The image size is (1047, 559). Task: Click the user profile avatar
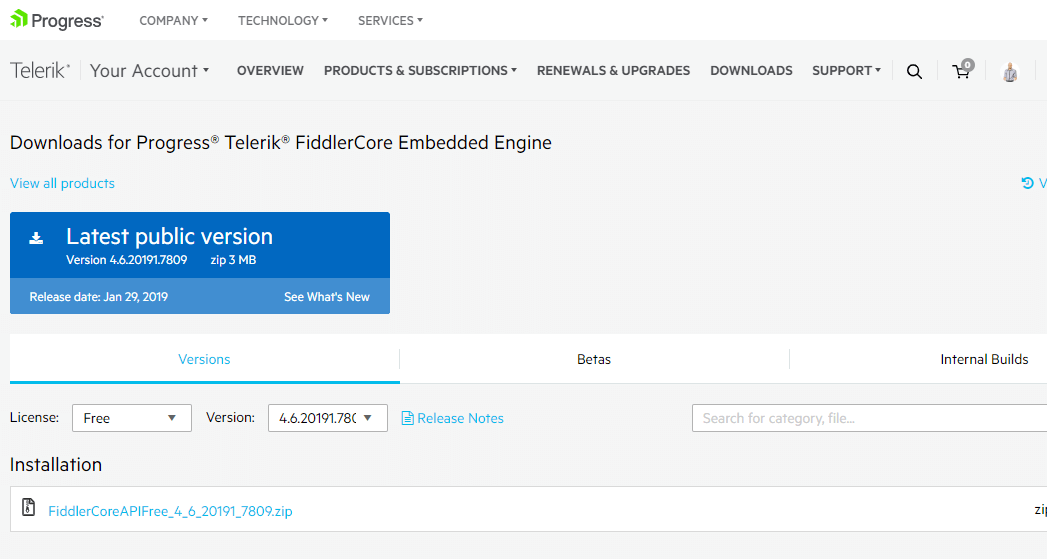pos(1010,71)
